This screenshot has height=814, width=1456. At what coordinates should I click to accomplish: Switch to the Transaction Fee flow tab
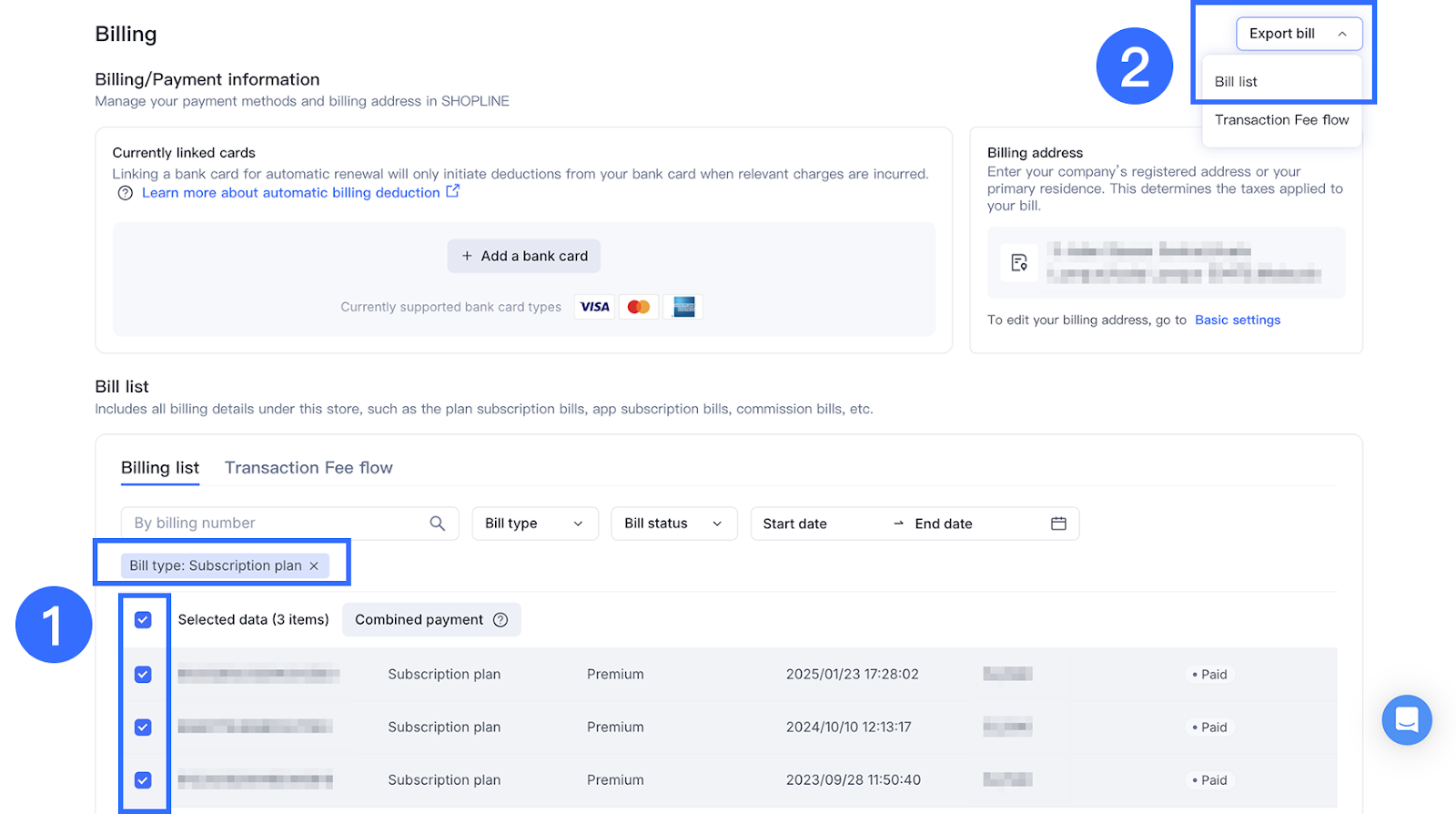[308, 468]
